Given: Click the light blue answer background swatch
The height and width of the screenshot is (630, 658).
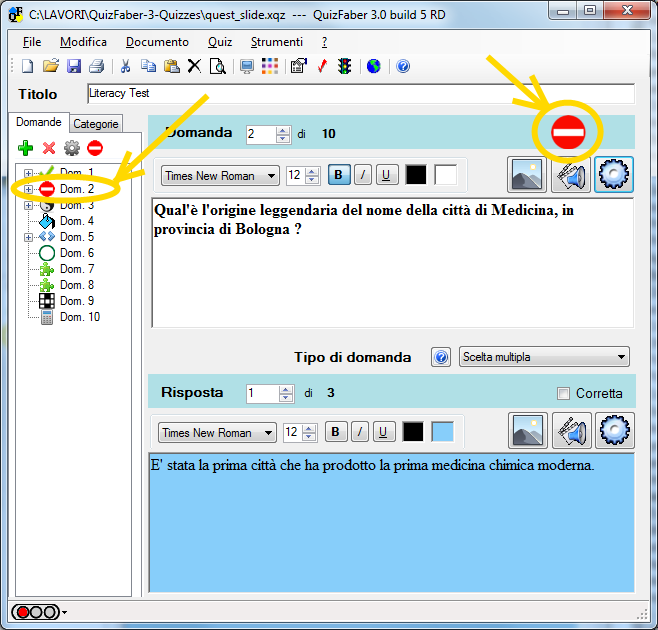Looking at the screenshot, I should 442,432.
